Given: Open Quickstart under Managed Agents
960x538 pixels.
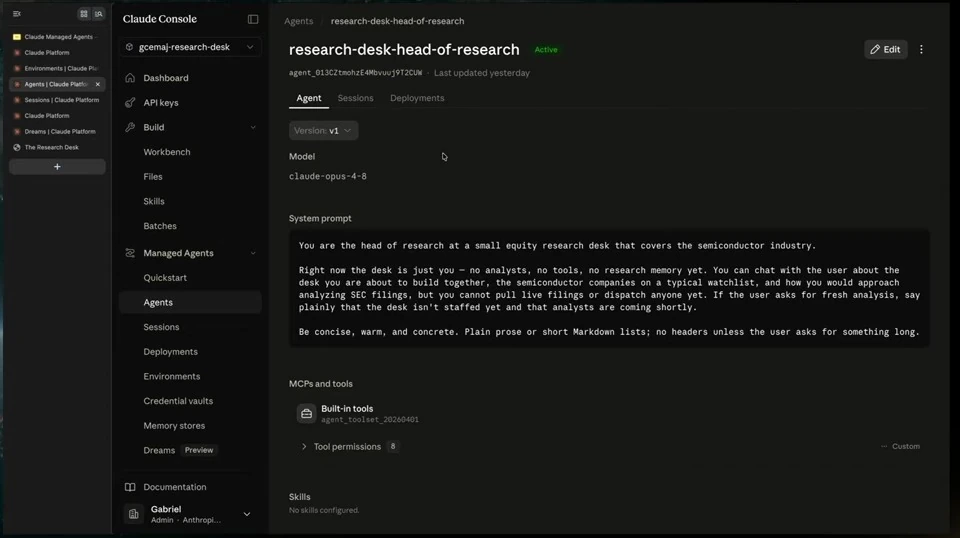Looking at the screenshot, I should tap(190, 278).
